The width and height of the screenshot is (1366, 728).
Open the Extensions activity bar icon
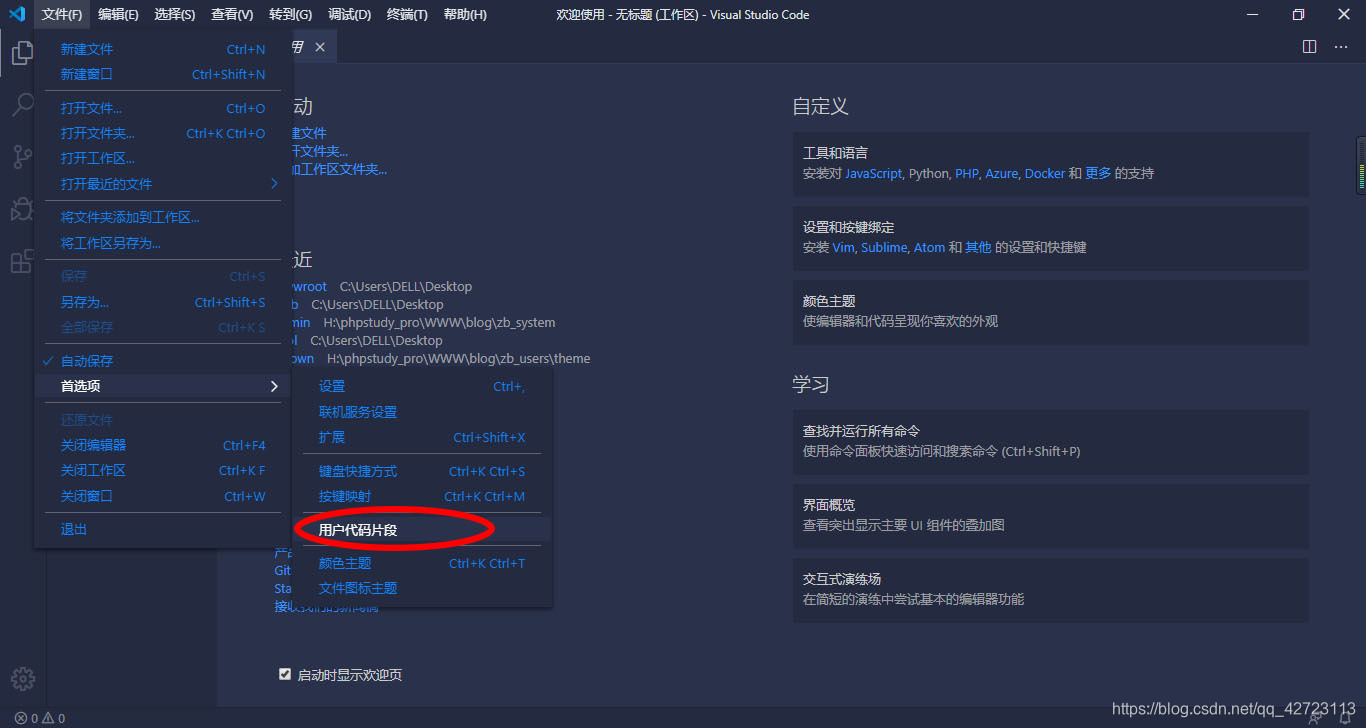[x=22, y=261]
